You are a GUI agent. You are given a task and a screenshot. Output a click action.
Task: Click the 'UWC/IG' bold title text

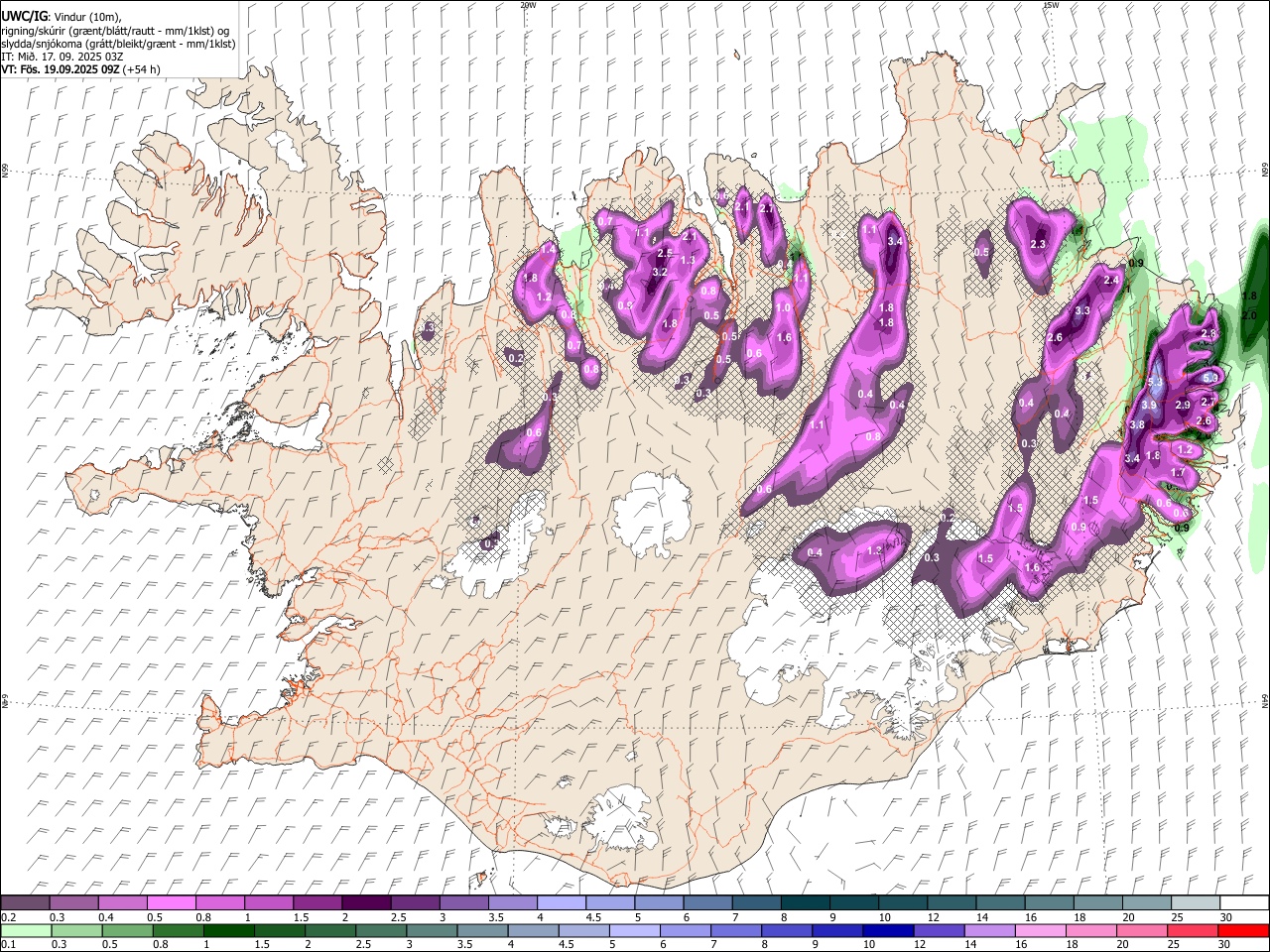click(24, 16)
